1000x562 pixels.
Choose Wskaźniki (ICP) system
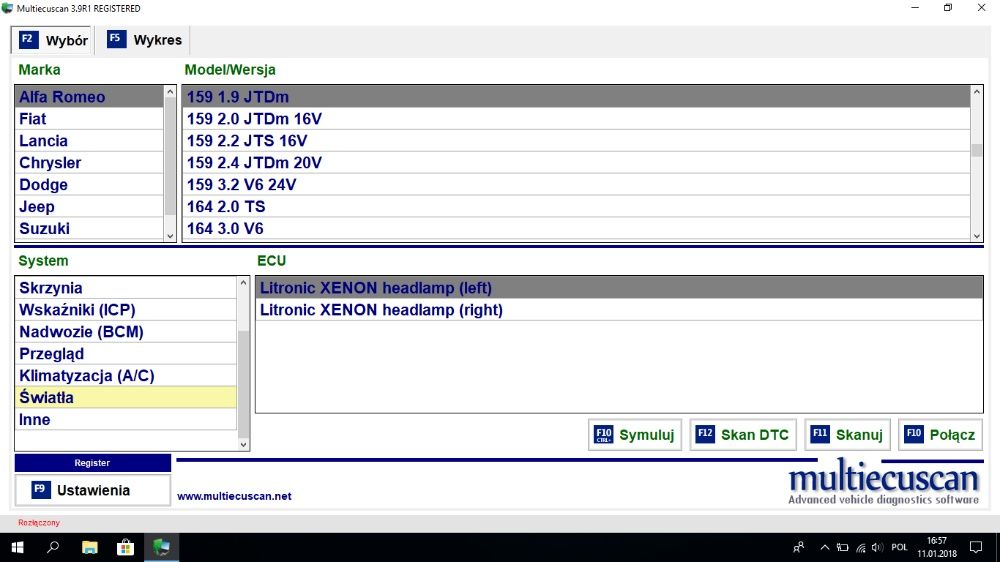point(126,310)
